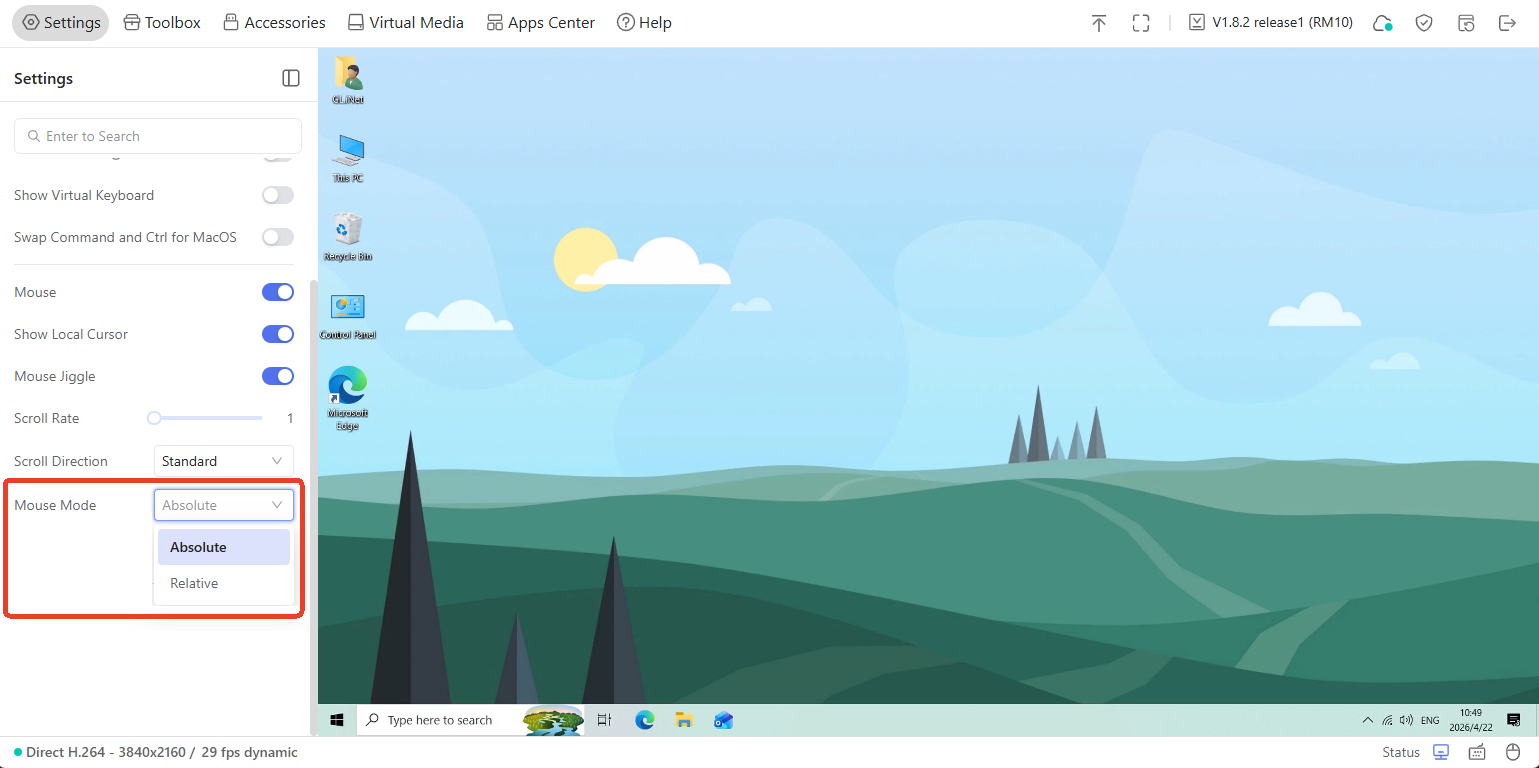
Task: Open the Toolbox menu
Action: click(162, 23)
